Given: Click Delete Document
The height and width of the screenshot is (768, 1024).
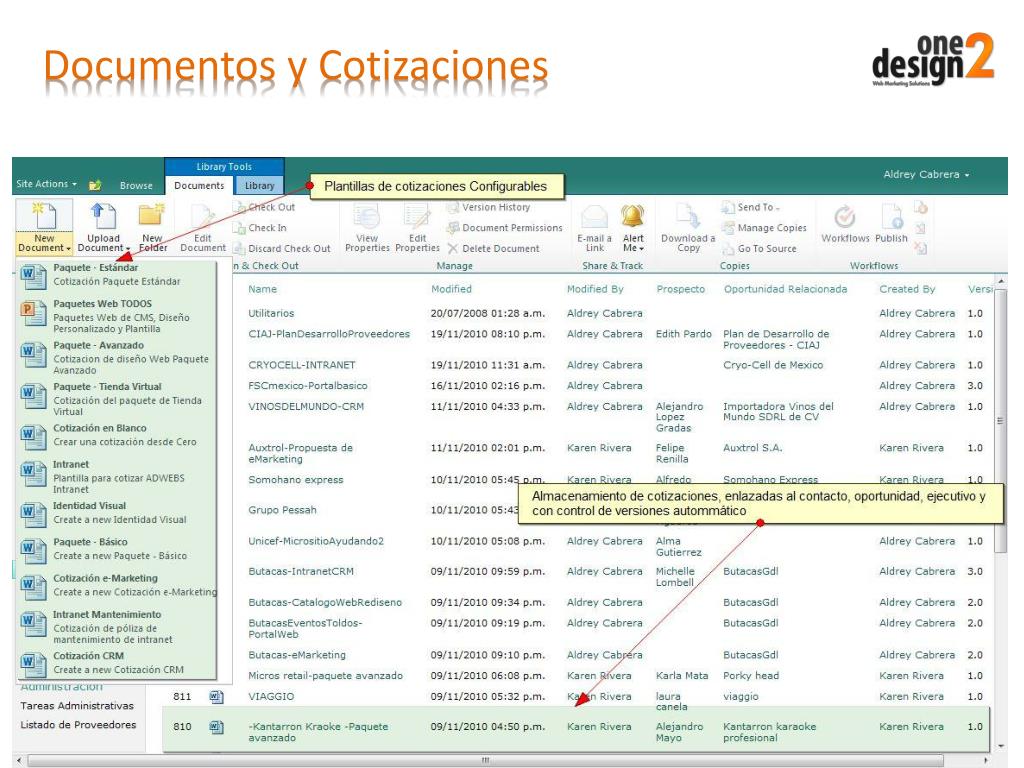Looking at the screenshot, I should click(x=494, y=249).
